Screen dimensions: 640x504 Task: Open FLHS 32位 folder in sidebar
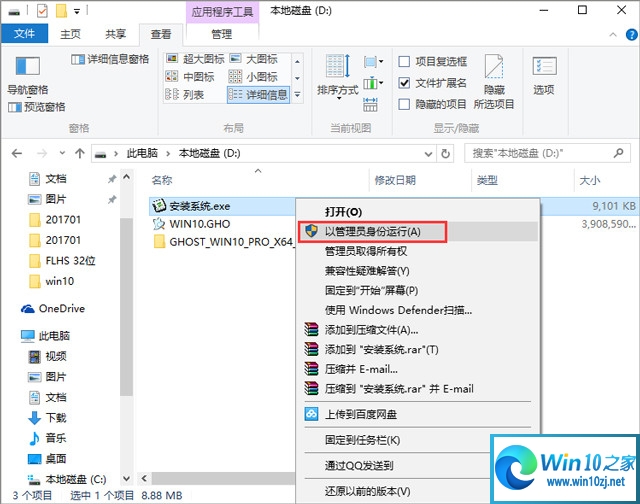pyautogui.click(x=62, y=260)
